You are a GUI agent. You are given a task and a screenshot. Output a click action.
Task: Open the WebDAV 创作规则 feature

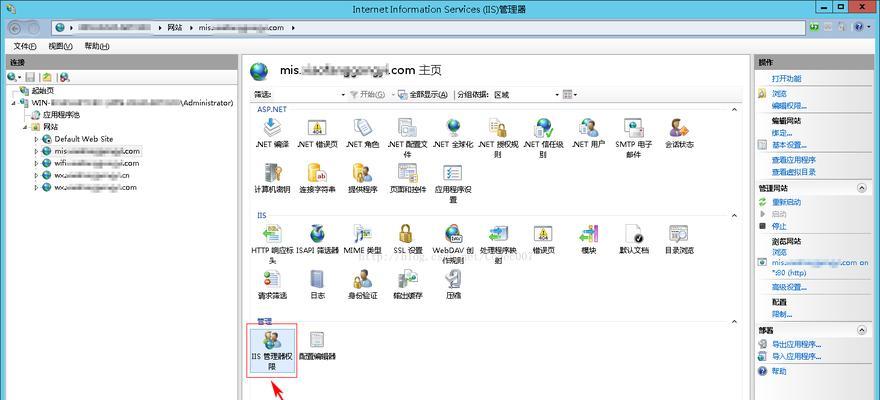coord(452,244)
